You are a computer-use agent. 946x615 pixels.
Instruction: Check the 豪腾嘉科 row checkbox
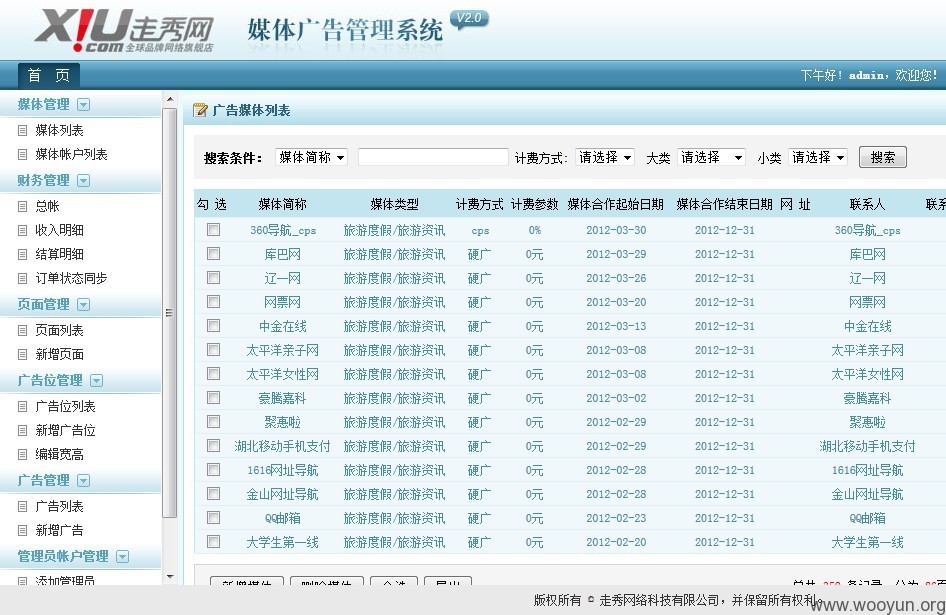(x=213, y=398)
